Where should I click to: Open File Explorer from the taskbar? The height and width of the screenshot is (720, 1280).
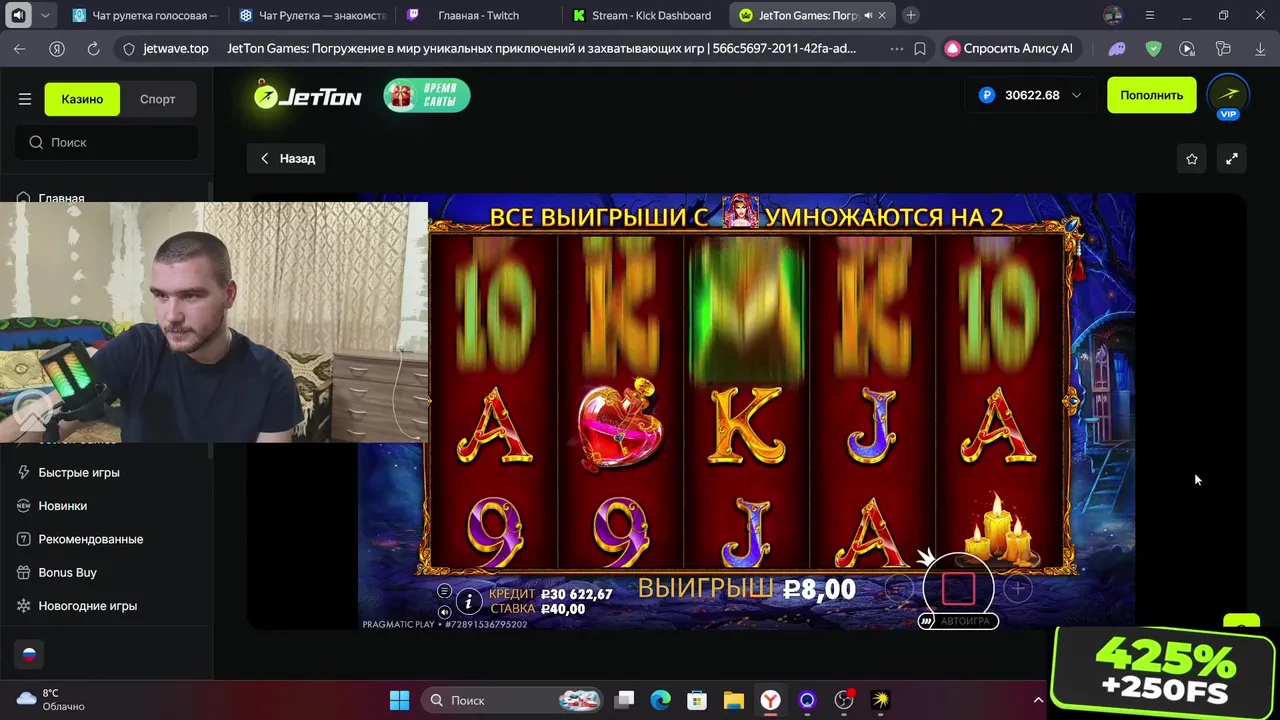point(734,700)
